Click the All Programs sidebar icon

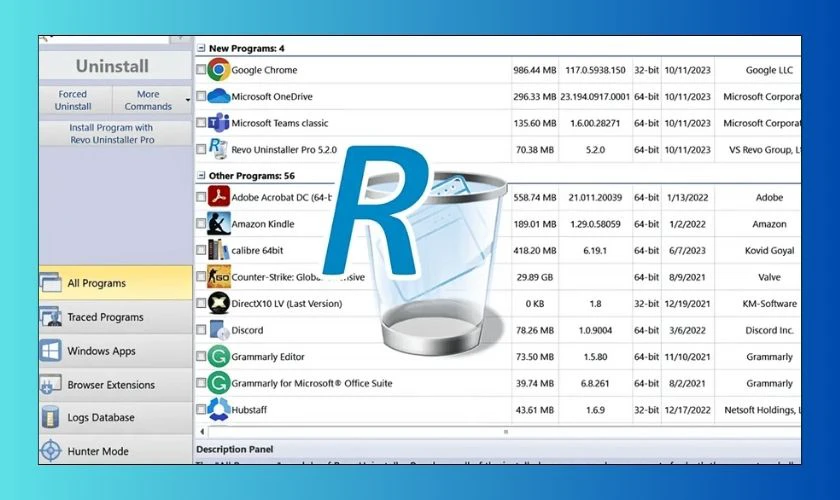(x=51, y=282)
